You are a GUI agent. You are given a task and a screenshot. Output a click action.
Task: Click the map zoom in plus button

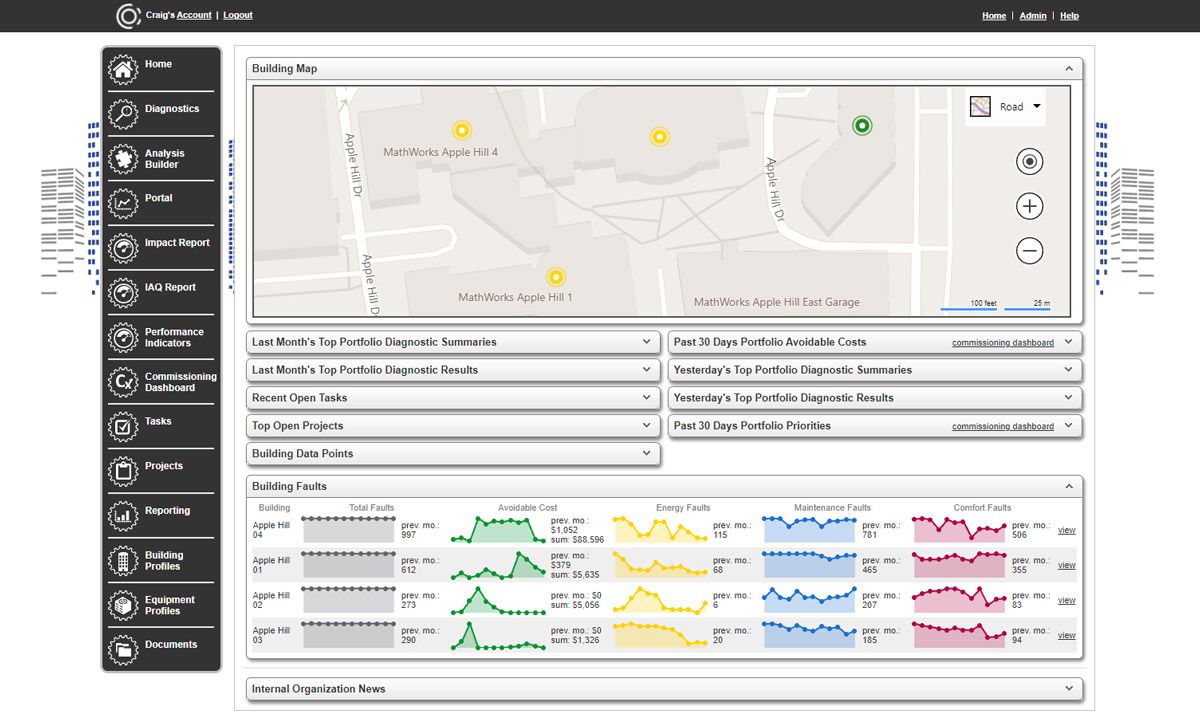(x=1029, y=207)
